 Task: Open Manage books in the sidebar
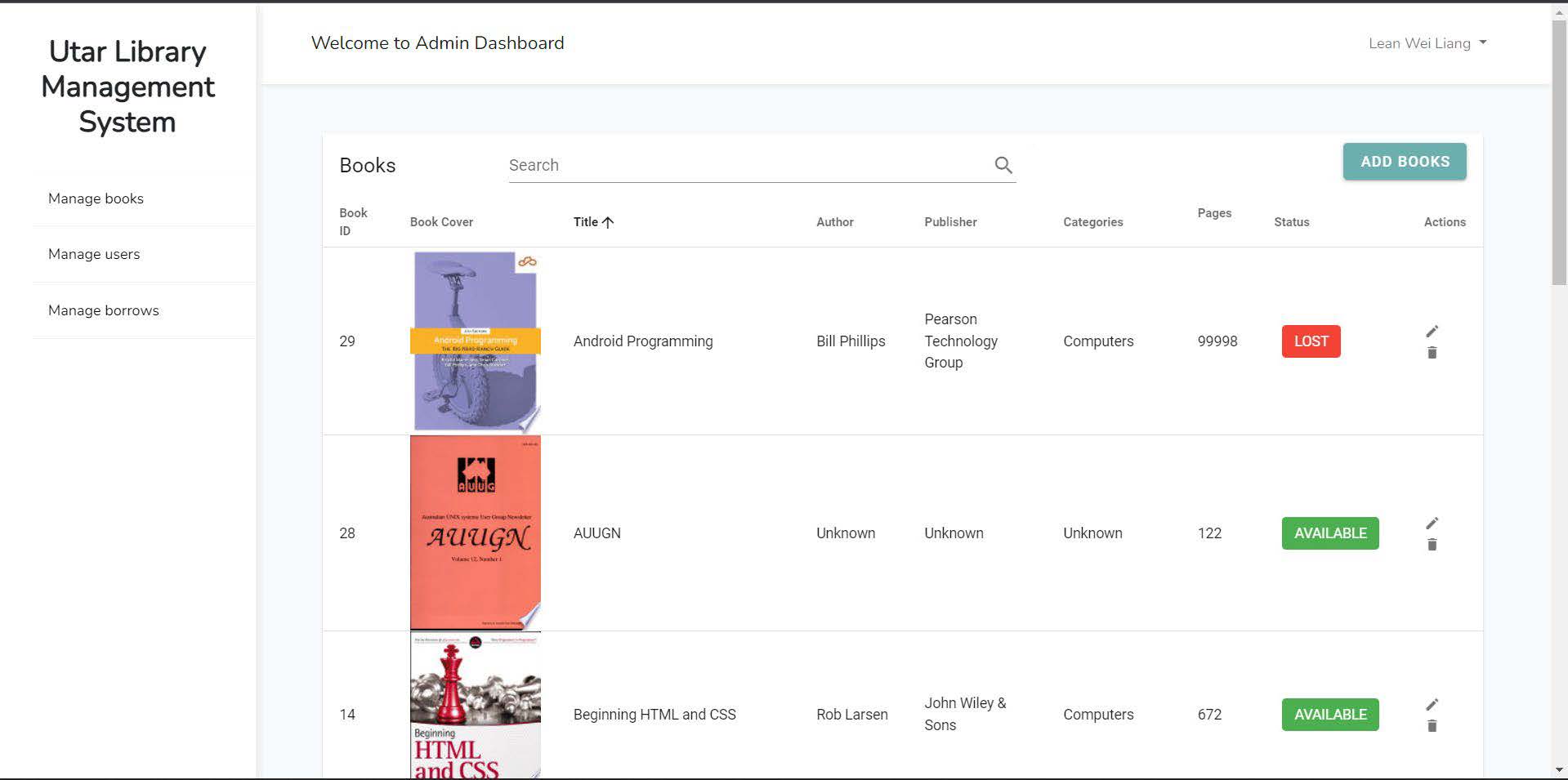96,198
